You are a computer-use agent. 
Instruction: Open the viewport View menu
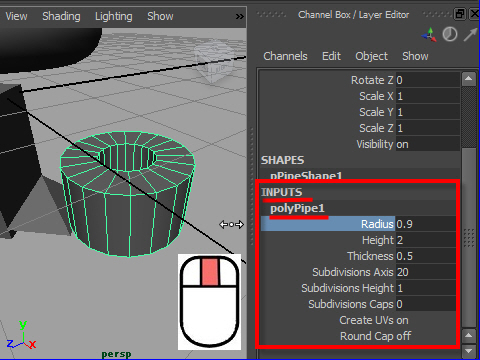coord(16,16)
